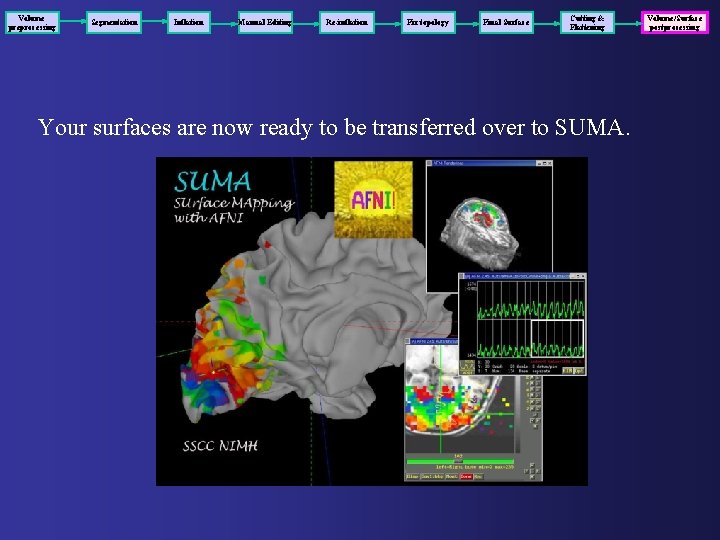
Task: Click the AFNI render window title bar
Action: (x=489, y=163)
